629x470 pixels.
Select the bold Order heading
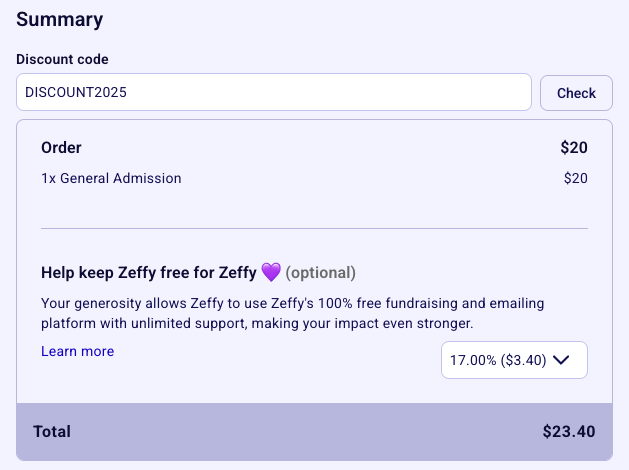pos(61,148)
